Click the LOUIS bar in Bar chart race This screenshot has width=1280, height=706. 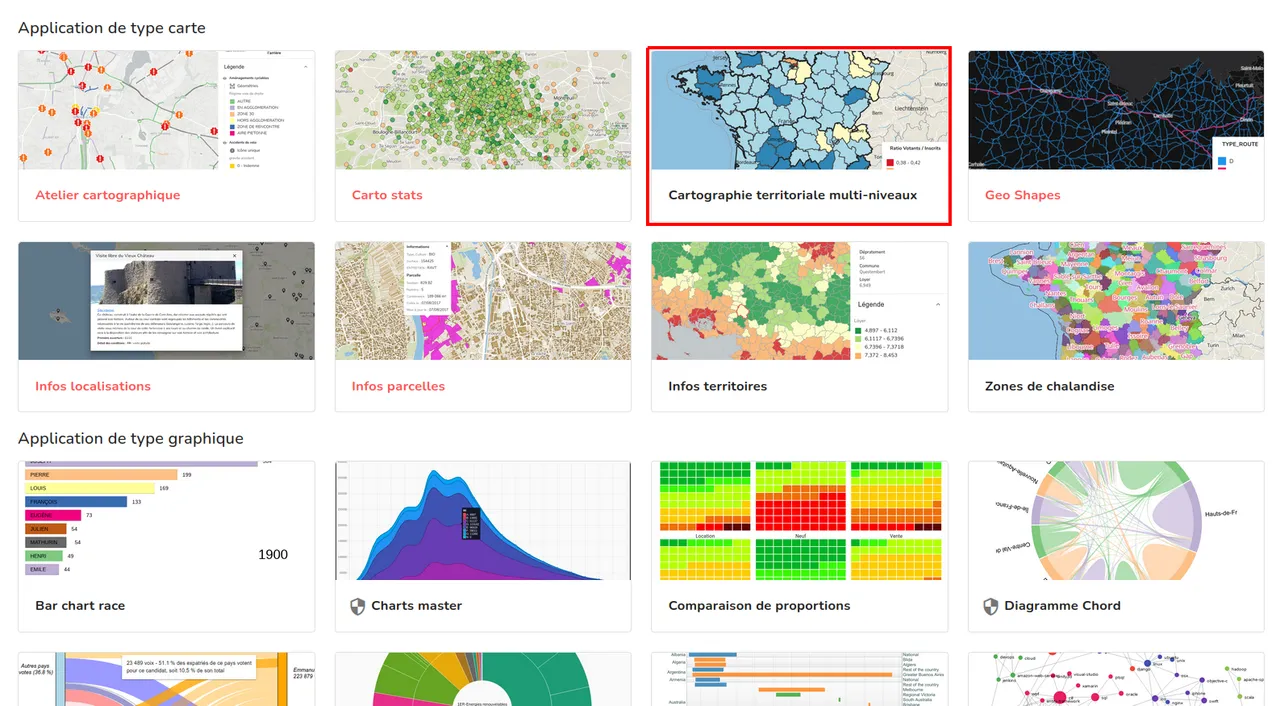(x=90, y=488)
